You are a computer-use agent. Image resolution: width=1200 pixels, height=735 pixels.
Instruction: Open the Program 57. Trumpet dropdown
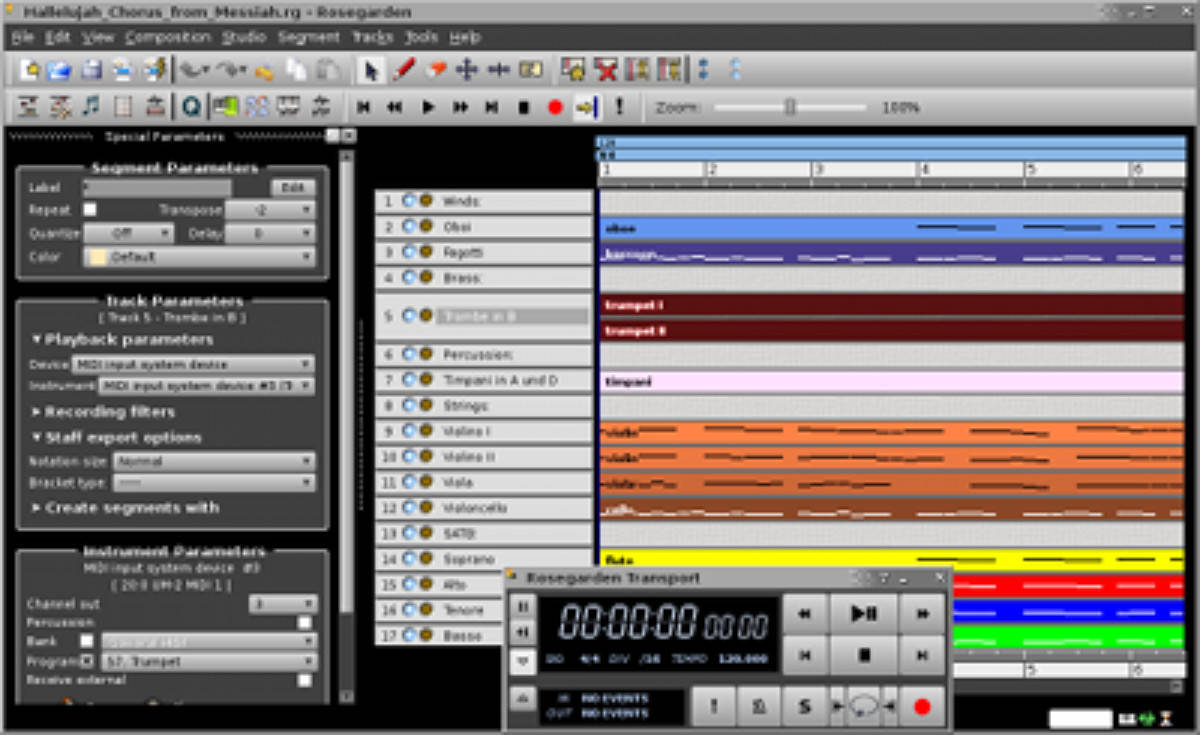click(x=208, y=661)
